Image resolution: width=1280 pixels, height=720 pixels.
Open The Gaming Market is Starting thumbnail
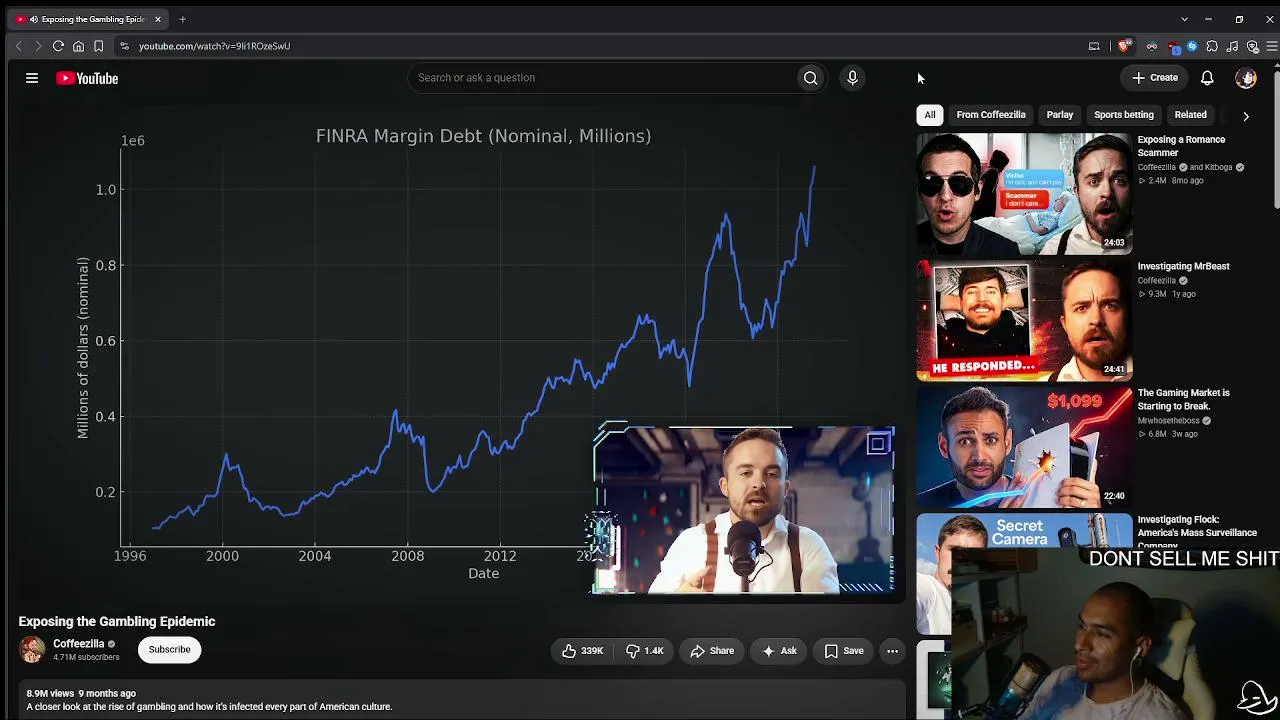pos(1024,448)
